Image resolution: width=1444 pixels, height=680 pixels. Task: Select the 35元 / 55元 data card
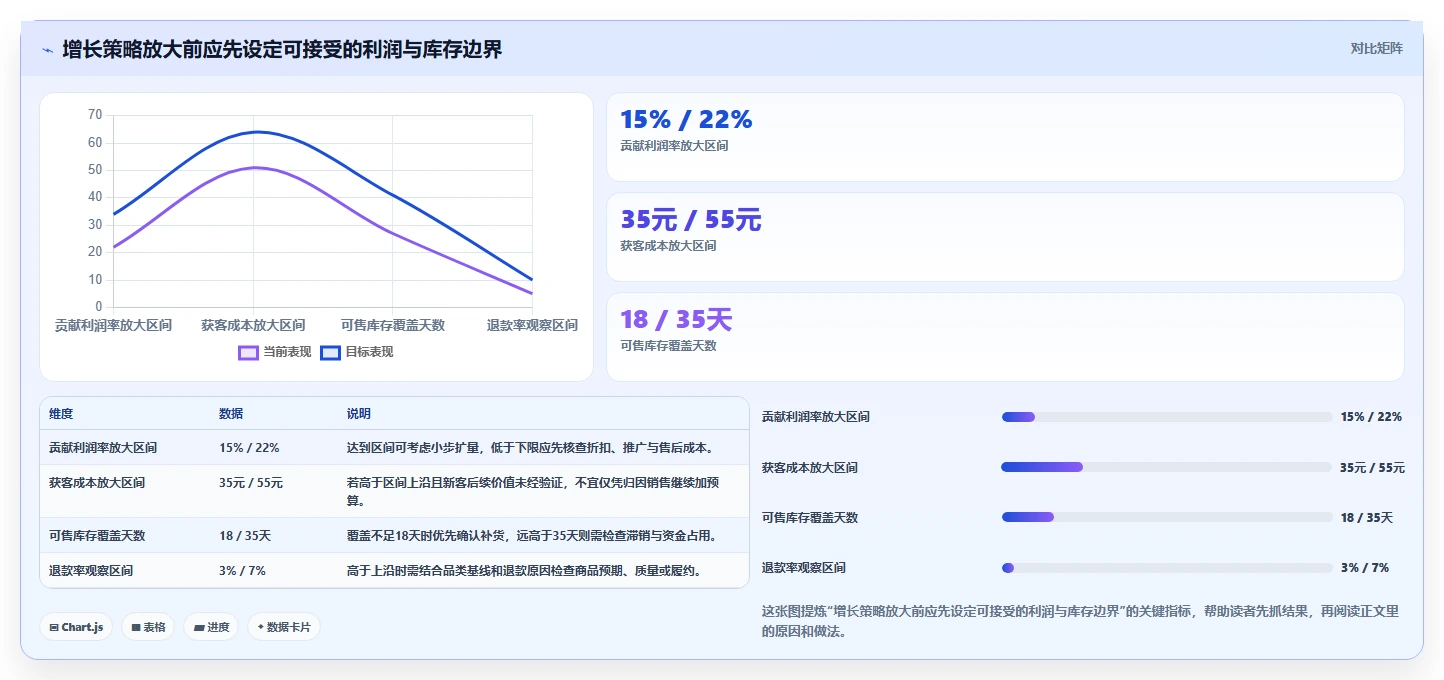pos(1005,237)
